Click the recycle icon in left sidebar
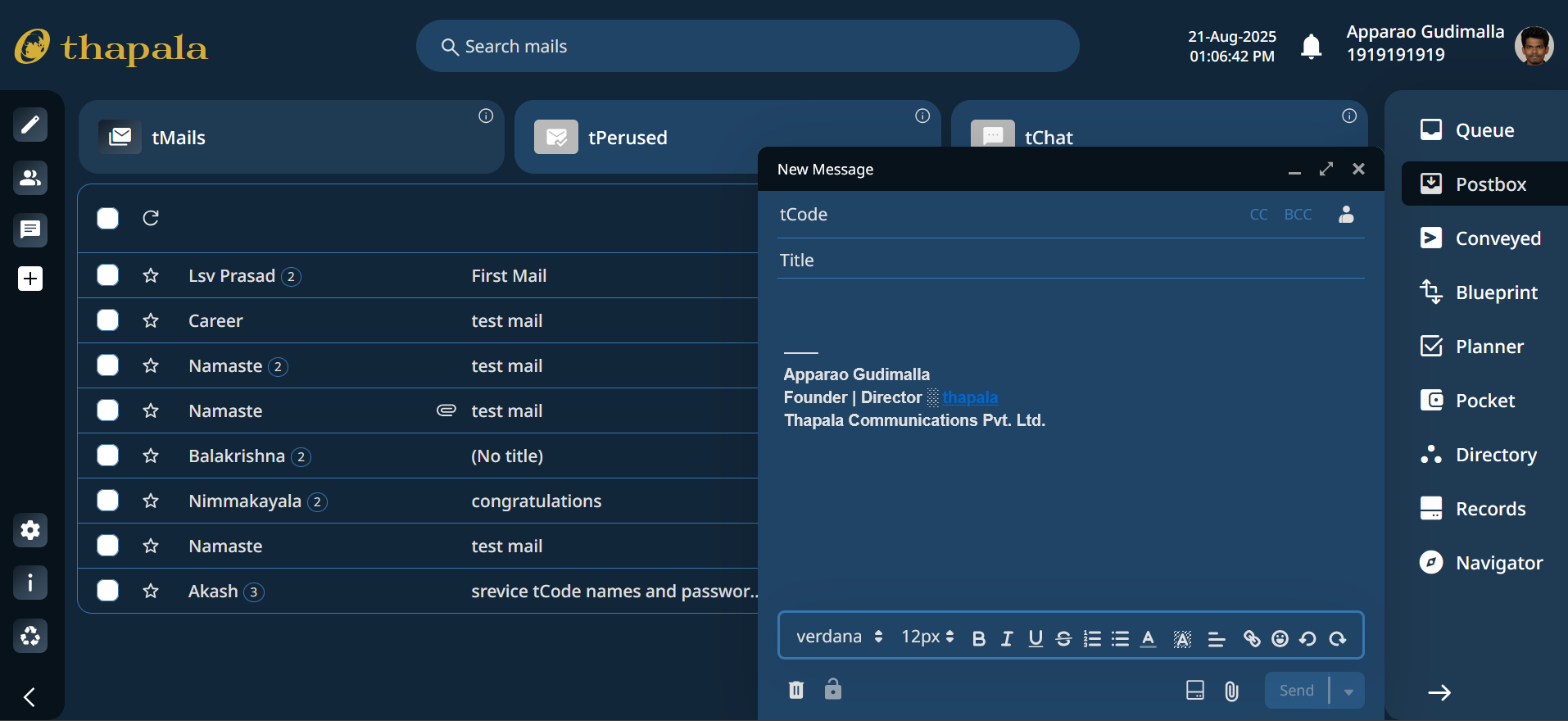The image size is (1568, 721). tap(30, 636)
